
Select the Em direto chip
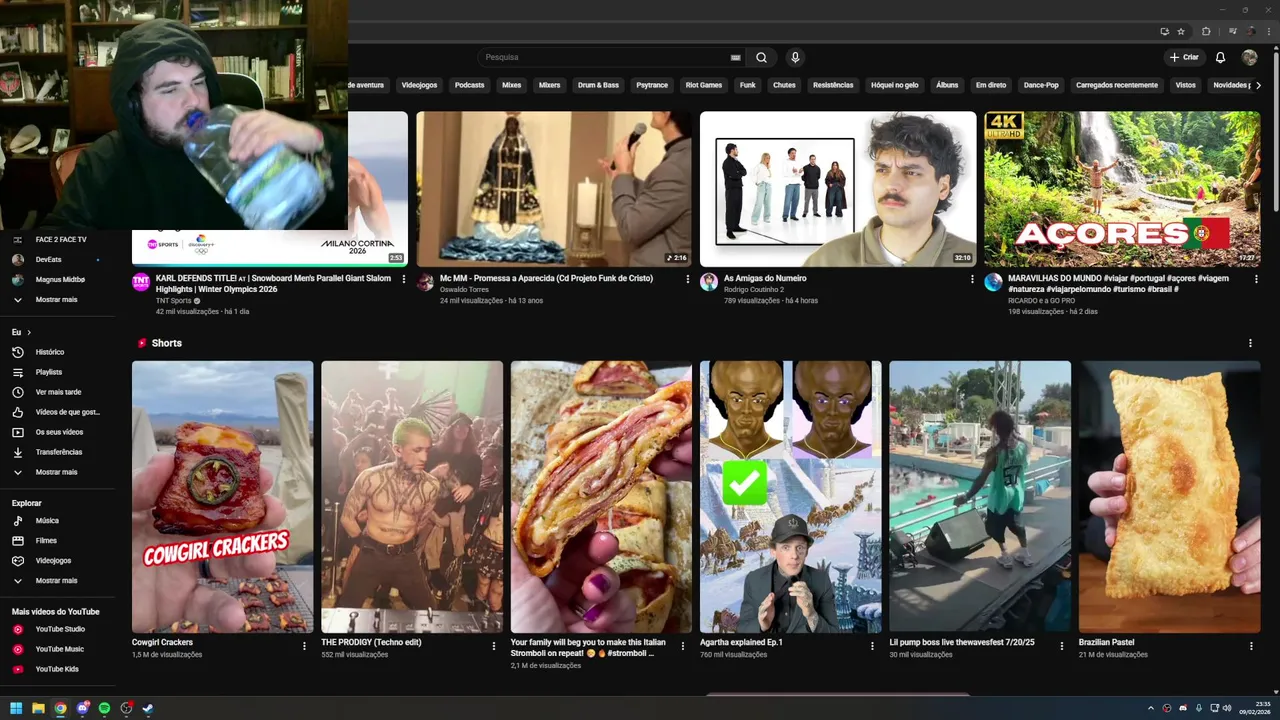pyautogui.click(x=991, y=85)
